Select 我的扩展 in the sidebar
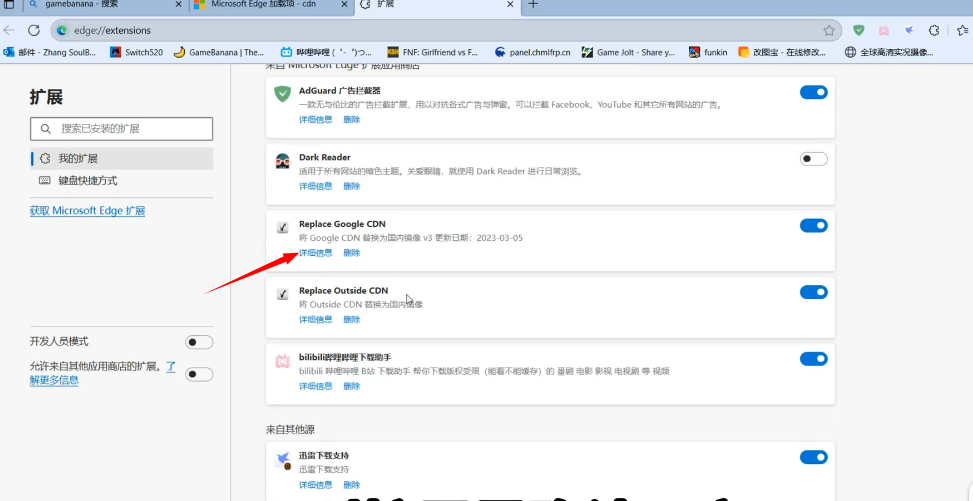973x501 pixels. click(122, 158)
